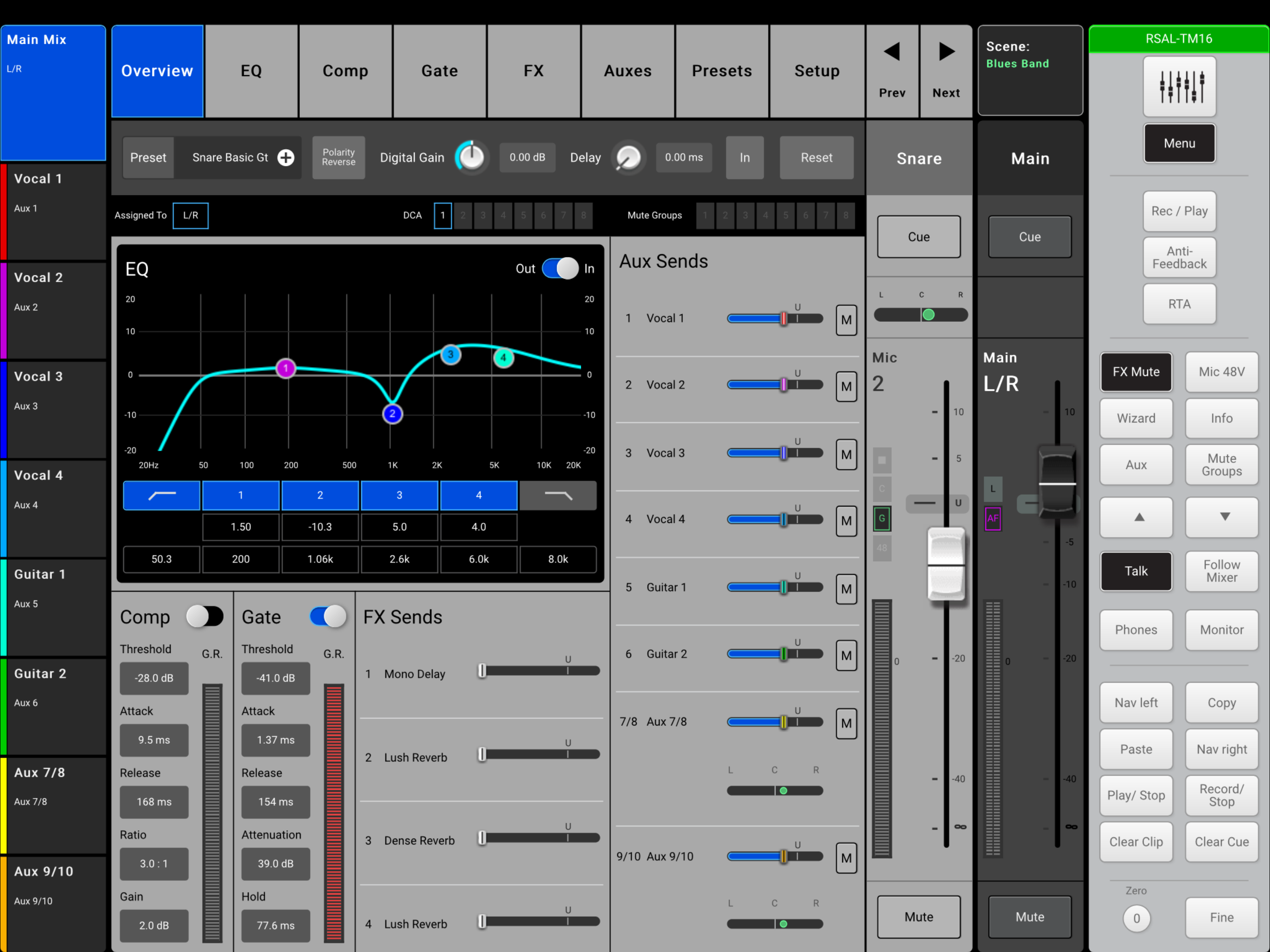Screen dimensions: 1270x952
Task: Mute the Vocal 1 aux send
Action: 846,320
